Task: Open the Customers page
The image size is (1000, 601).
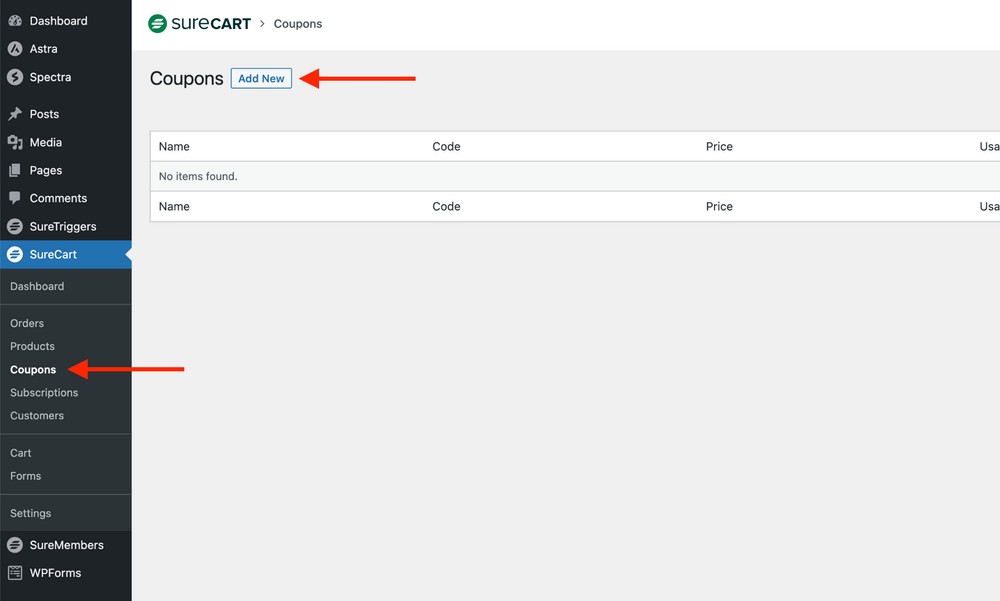Action: coord(37,415)
